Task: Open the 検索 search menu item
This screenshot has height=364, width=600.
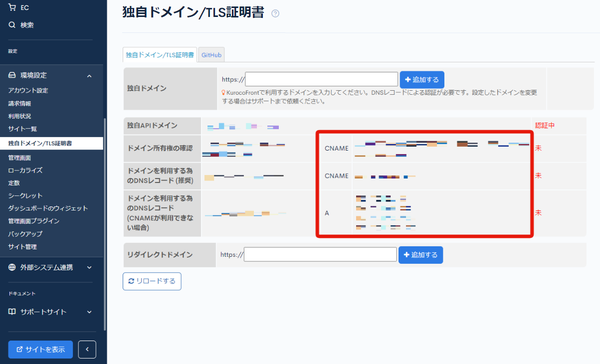Action: pyautogui.click(x=21, y=25)
